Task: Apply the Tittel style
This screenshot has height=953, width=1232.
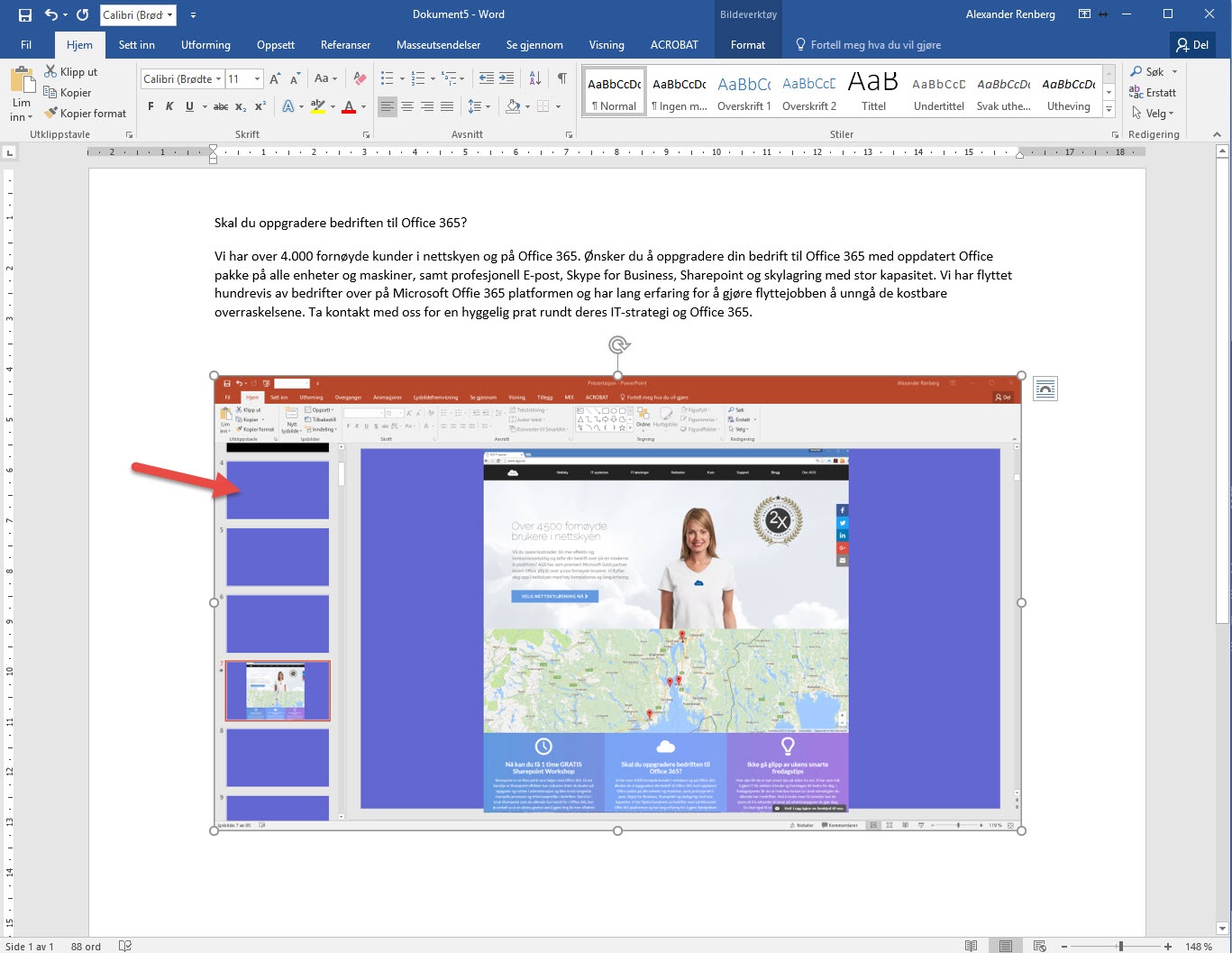Action: pyautogui.click(x=873, y=92)
